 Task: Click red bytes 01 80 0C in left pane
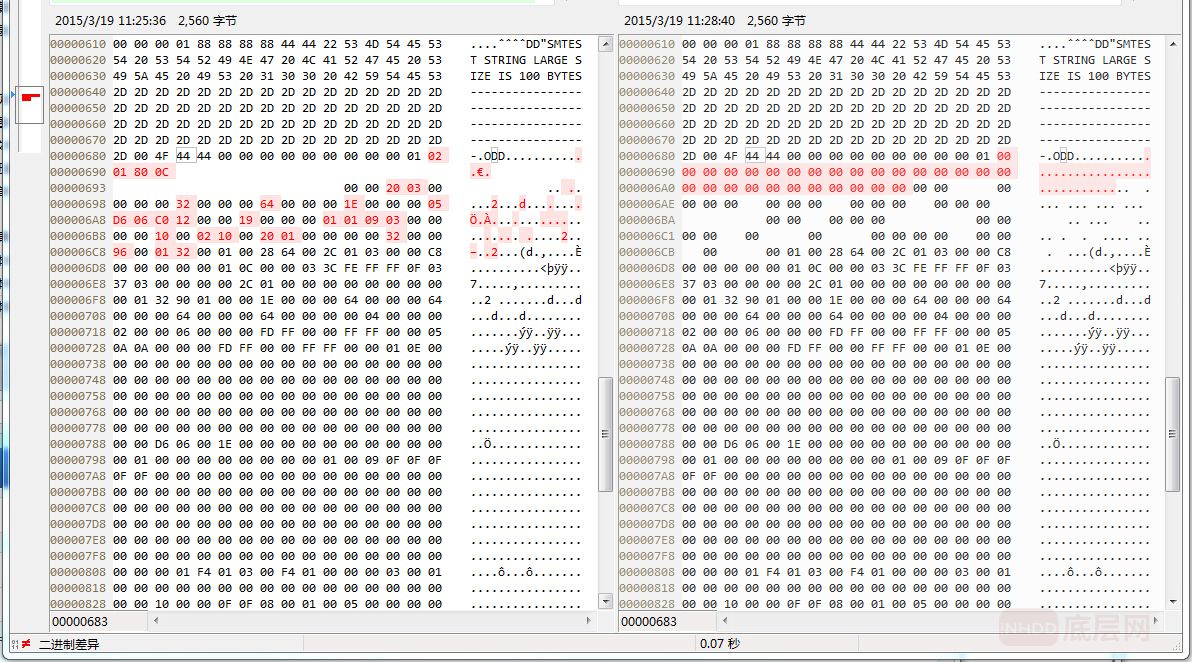tap(141, 172)
